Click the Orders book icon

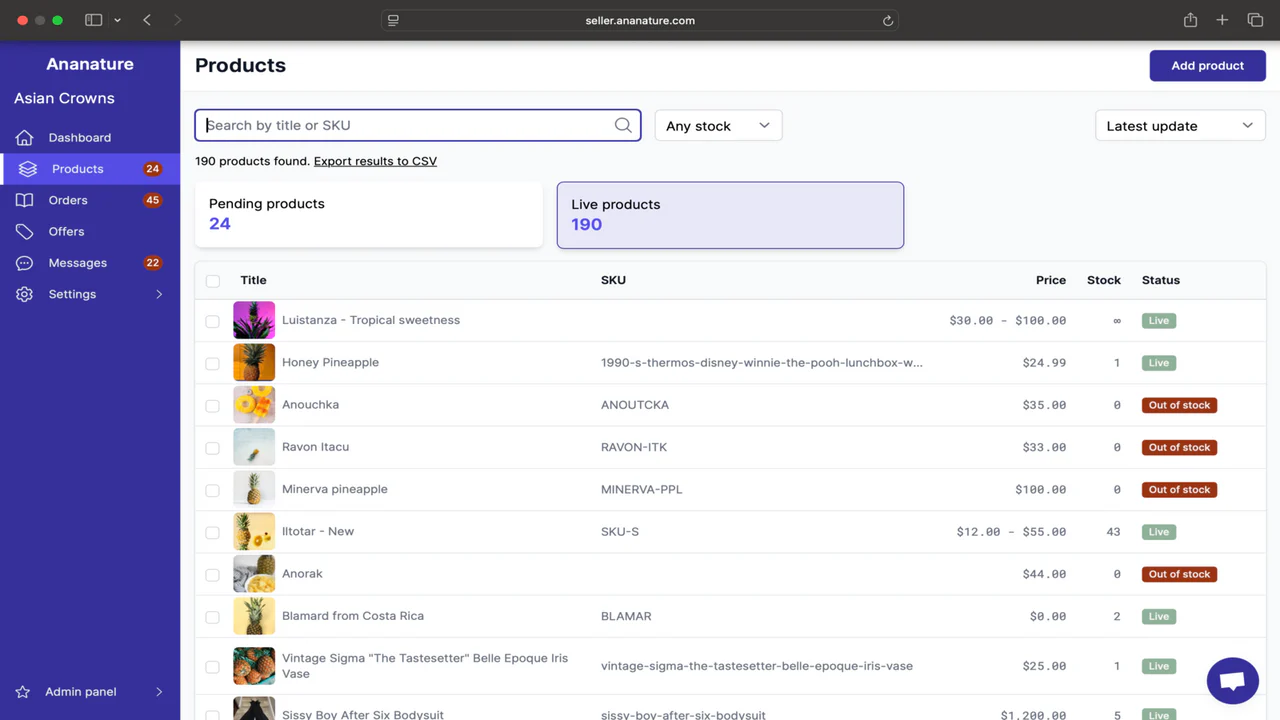[25, 201]
